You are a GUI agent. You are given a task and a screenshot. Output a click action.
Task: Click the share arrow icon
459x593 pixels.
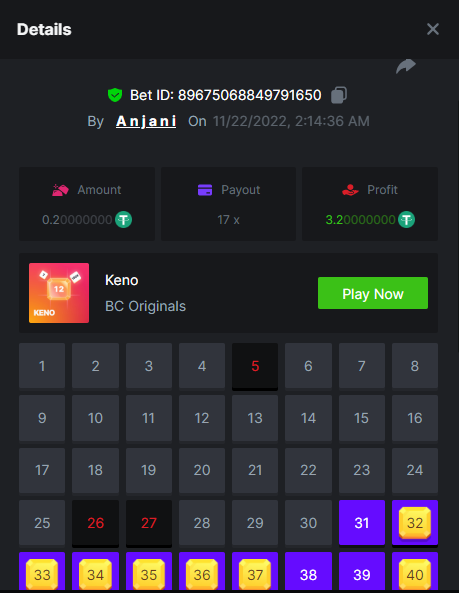tap(406, 66)
